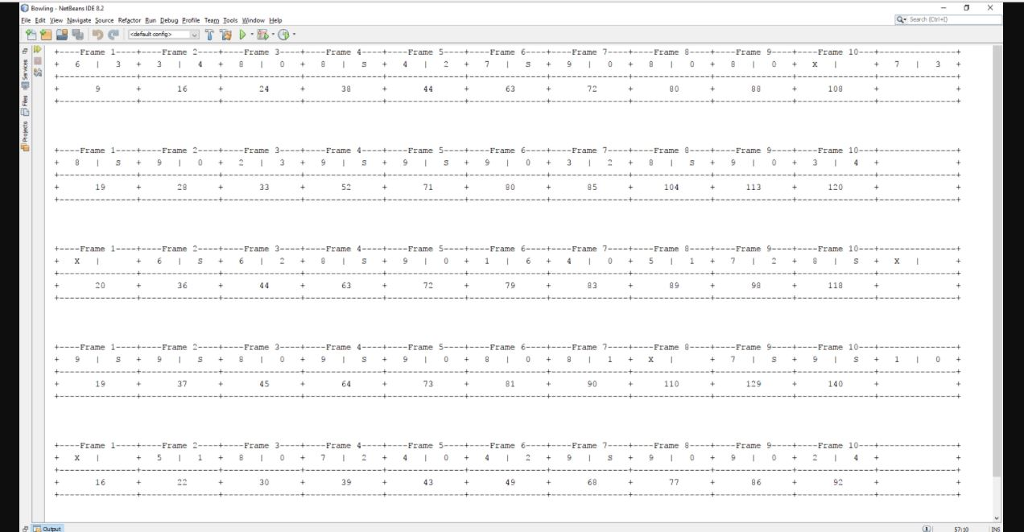Open the Navigate menu
This screenshot has height=532, width=1024.
79,20
